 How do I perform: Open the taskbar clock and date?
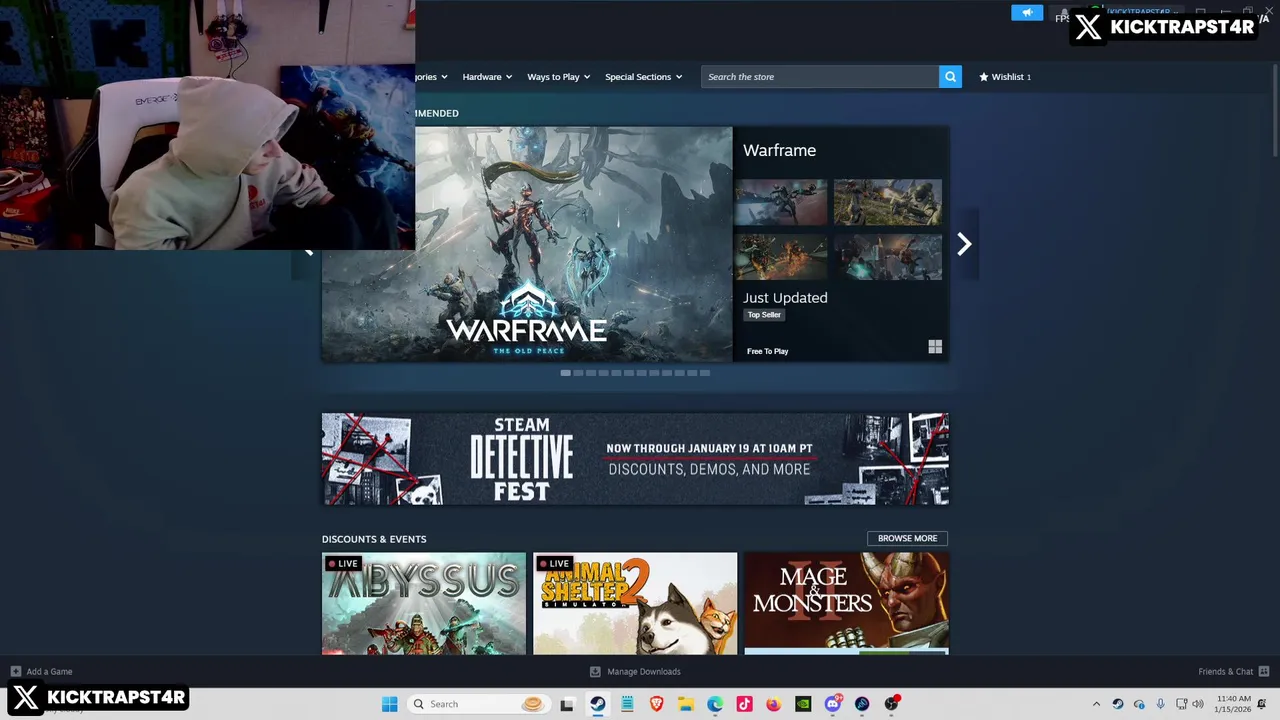click(1232, 704)
